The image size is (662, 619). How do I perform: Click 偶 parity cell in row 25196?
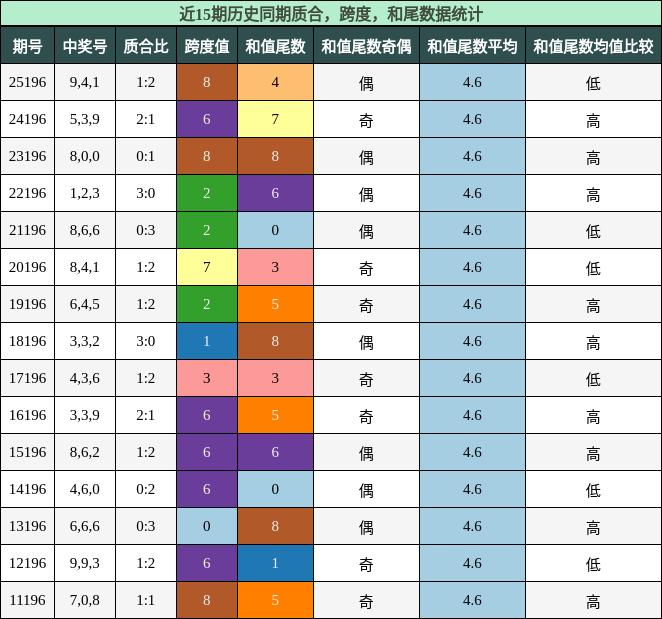(366, 82)
